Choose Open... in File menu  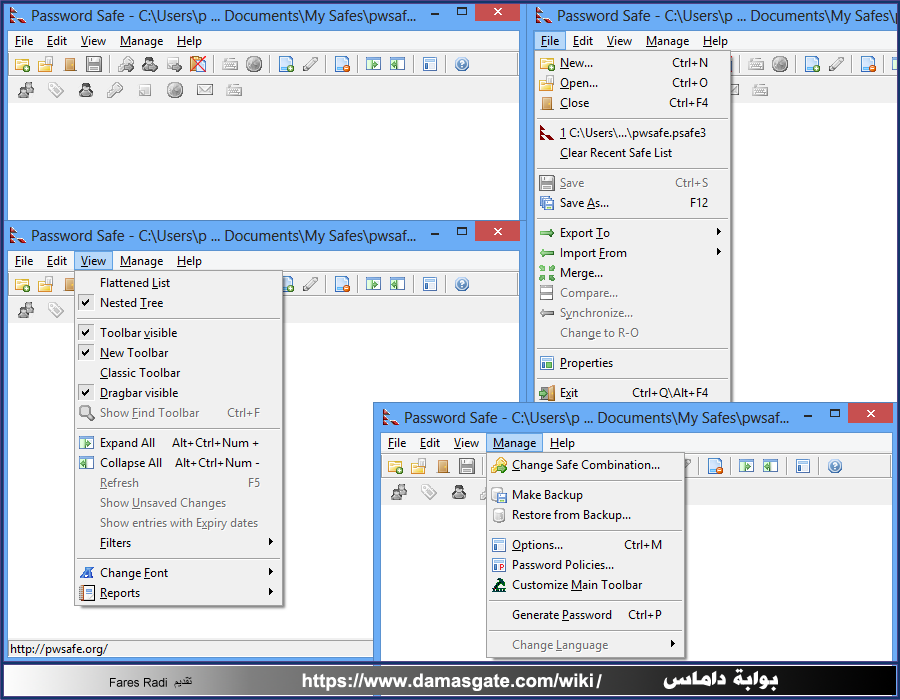click(x=631, y=83)
